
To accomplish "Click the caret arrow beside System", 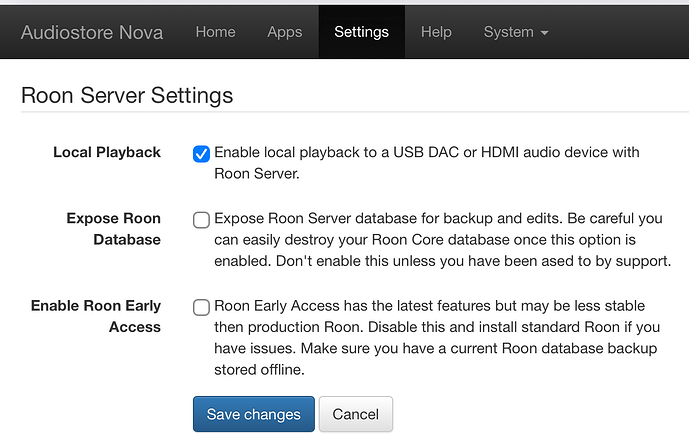I will click(x=544, y=33).
